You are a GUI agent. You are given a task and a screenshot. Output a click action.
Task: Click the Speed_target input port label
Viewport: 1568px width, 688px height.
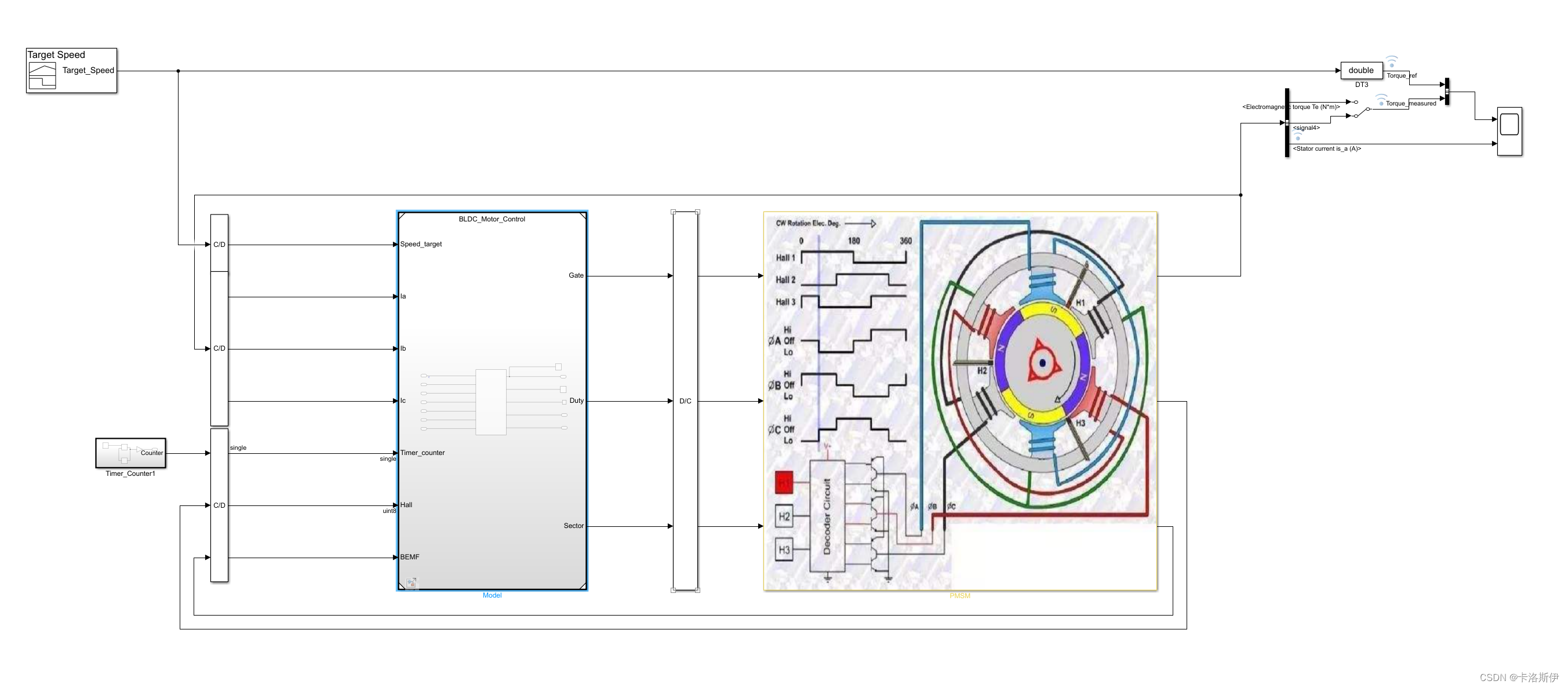coord(421,244)
